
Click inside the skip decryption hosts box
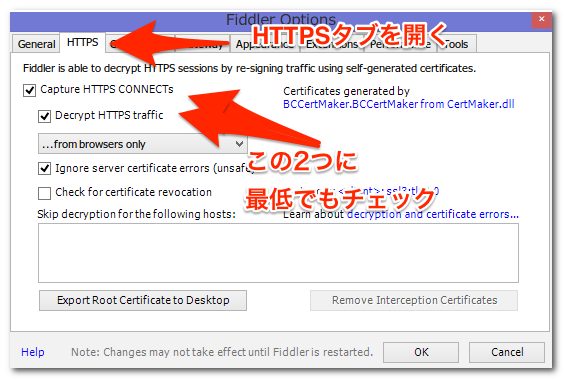278,253
